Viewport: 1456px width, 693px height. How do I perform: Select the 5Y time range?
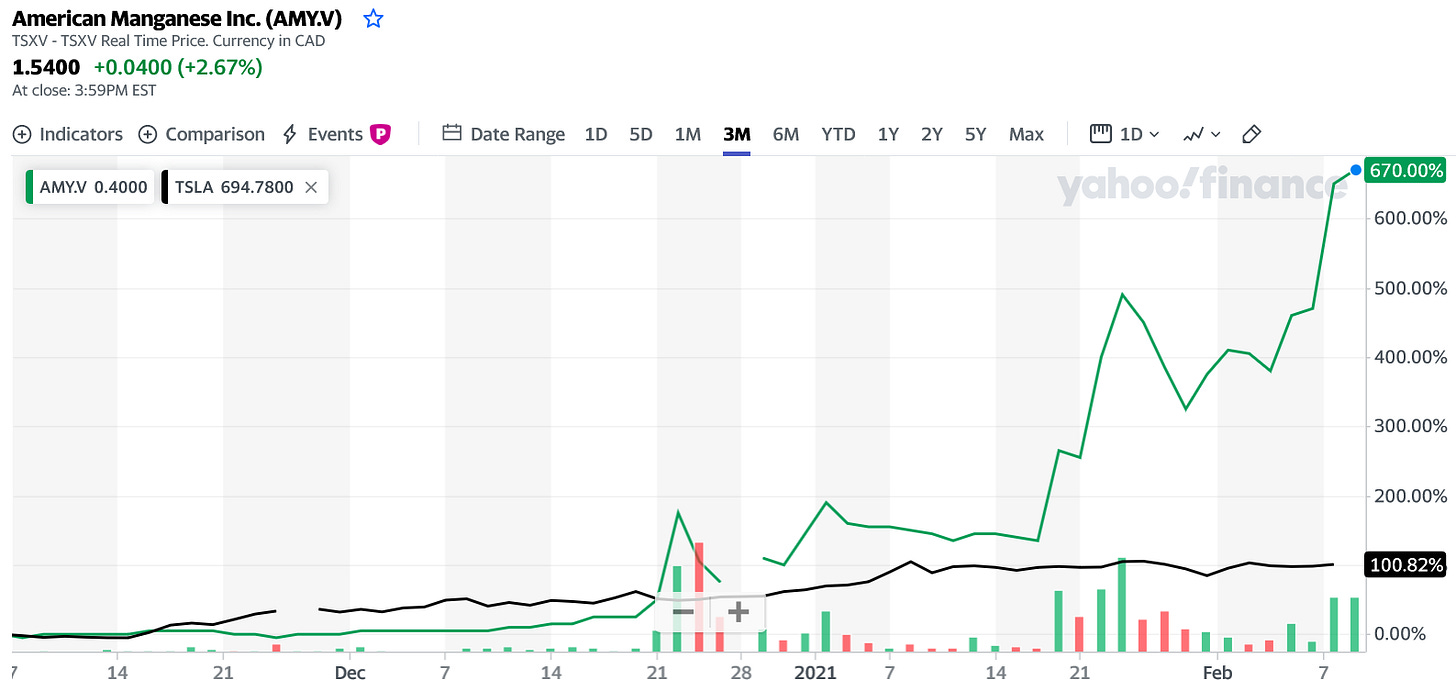(x=976, y=134)
